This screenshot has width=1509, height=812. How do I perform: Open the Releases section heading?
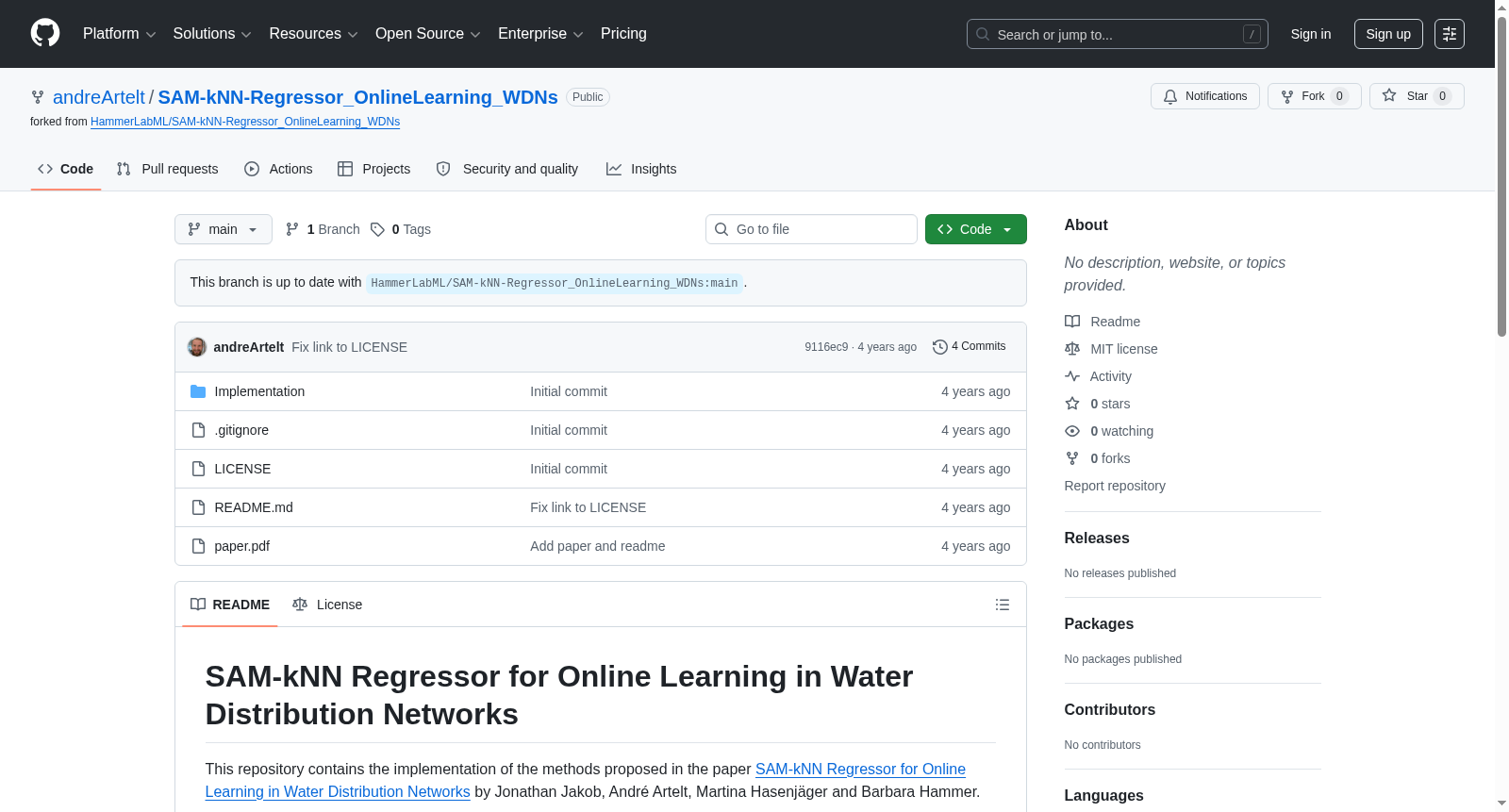[1097, 539]
